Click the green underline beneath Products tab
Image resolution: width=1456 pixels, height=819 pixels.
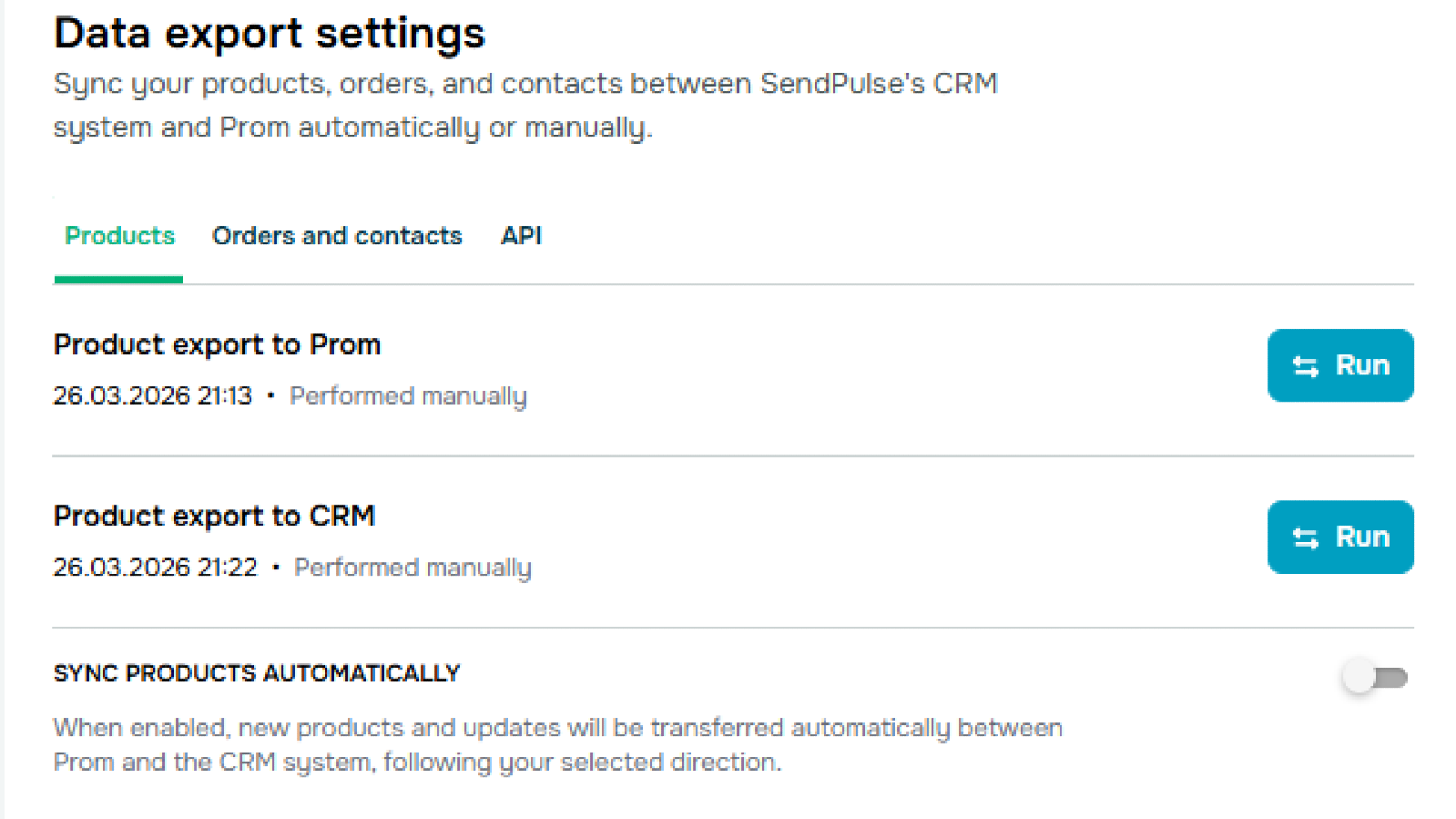[118, 279]
